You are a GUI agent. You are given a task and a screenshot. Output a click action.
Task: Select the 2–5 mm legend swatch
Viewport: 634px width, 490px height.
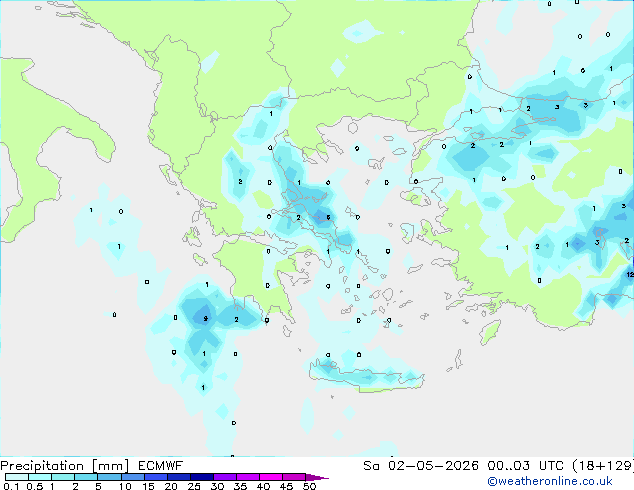tap(86, 477)
